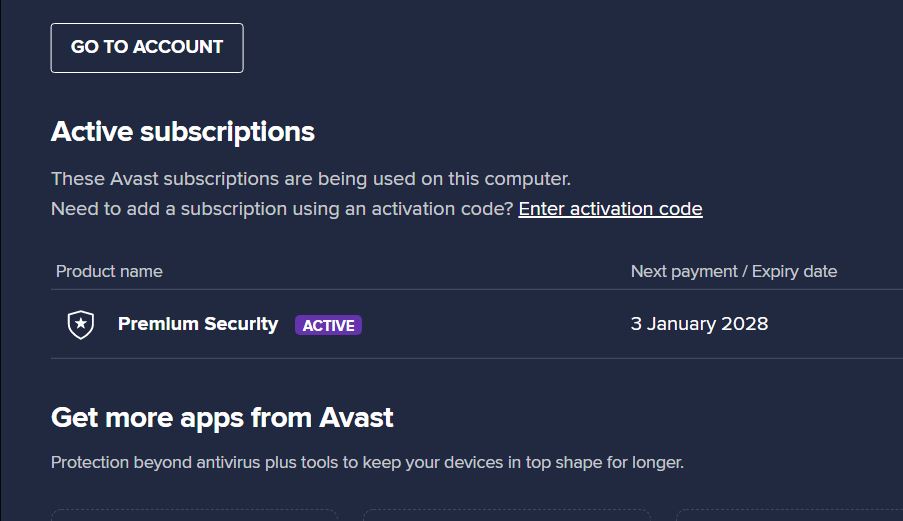Click the year 2028 in the expiry date
The height and width of the screenshot is (521, 903).
(745, 324)
